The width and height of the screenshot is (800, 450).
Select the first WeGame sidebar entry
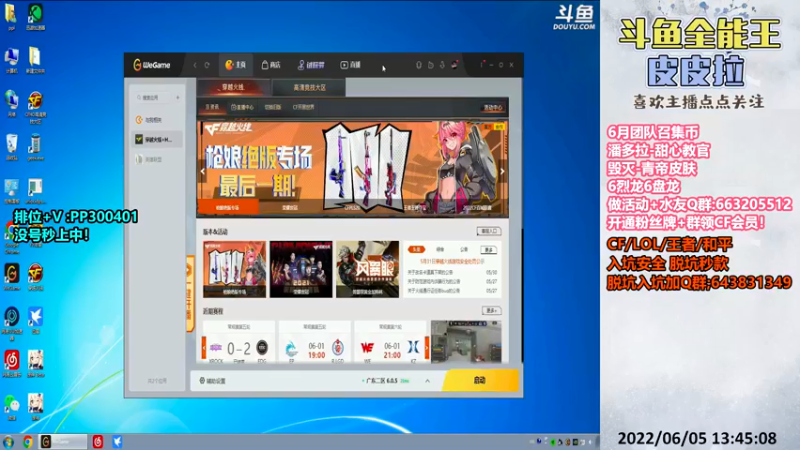[x=157, y=120]
